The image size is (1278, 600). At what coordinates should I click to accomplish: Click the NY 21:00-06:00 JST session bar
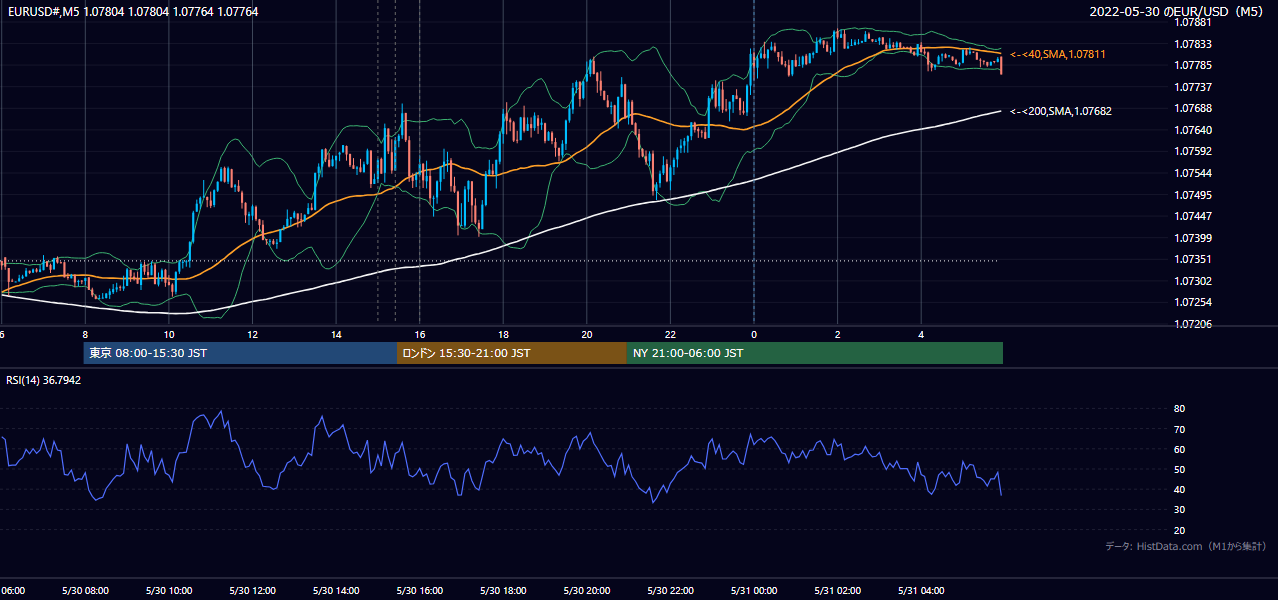click(x=815, y=353)
